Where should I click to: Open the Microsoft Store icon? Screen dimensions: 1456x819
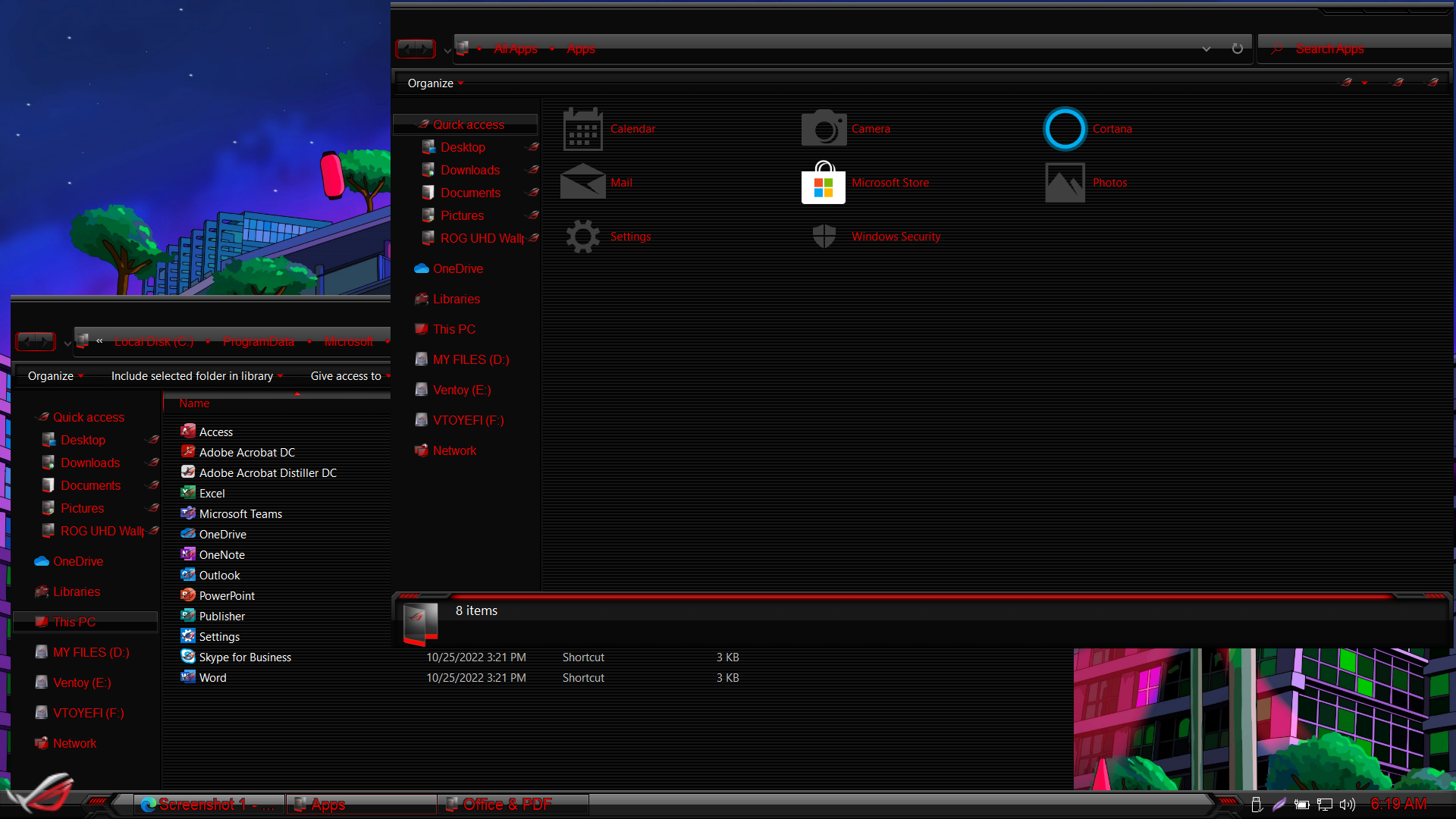coord(824,183)
